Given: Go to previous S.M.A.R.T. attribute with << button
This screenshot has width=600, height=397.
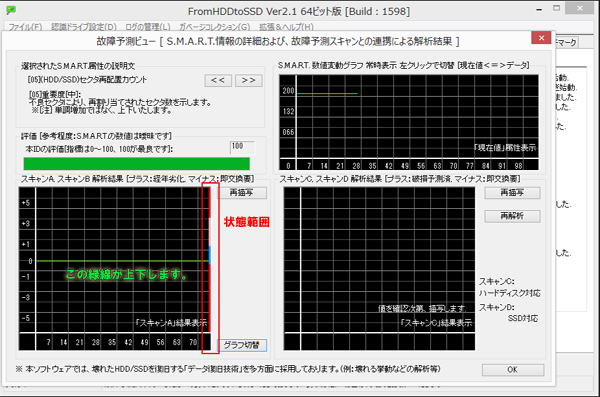Looking at the screenshot, I should pos(218,80).
